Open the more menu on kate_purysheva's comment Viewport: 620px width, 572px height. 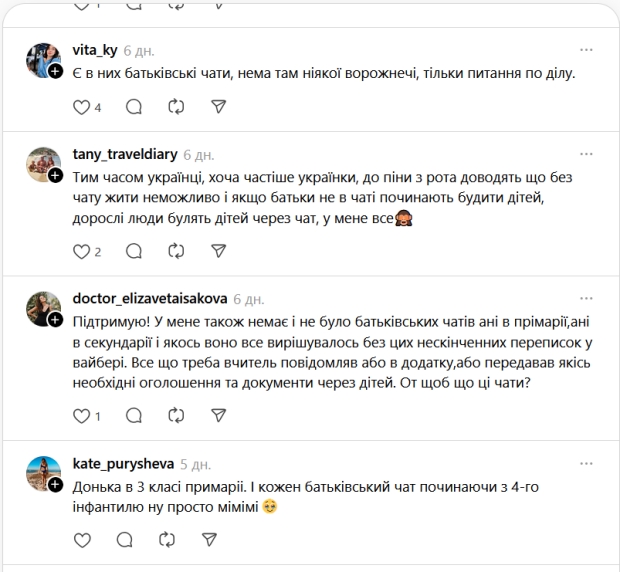click(x=587, y=464)
